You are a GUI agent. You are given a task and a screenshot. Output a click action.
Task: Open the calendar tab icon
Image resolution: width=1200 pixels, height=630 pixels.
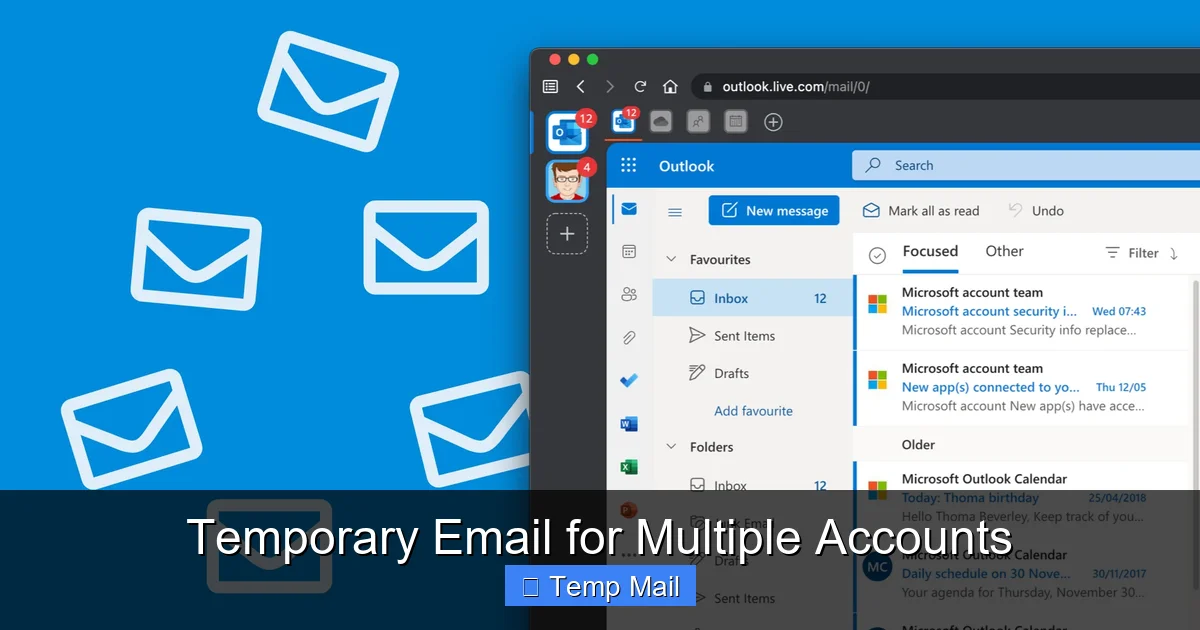pyautogui.click(x=735, y=122)
